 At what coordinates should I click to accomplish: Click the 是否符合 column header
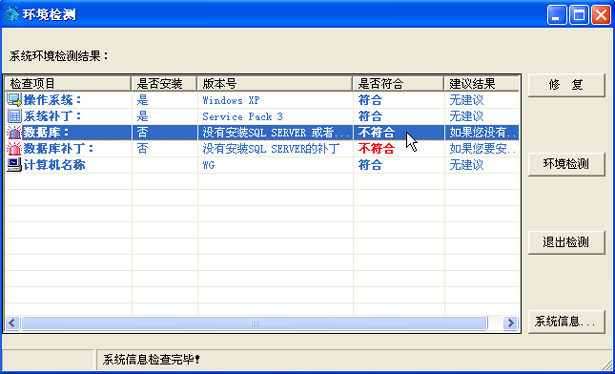coord(398,84)
